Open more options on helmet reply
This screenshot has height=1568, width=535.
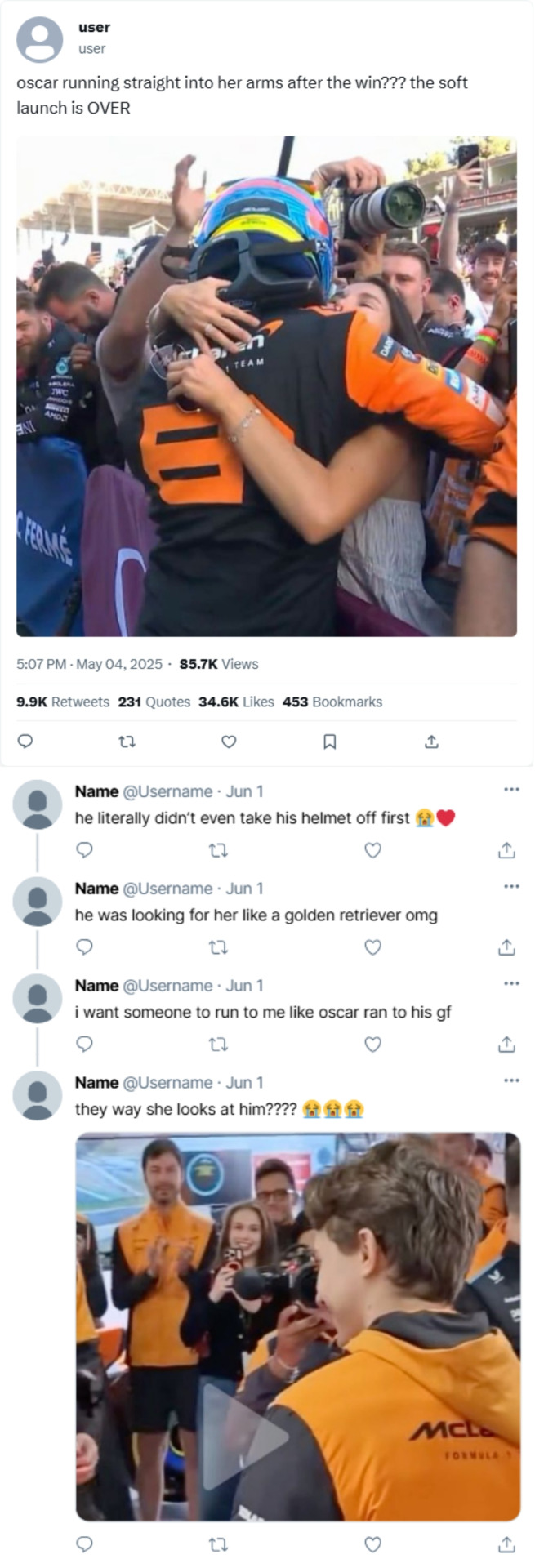(511, 790)
